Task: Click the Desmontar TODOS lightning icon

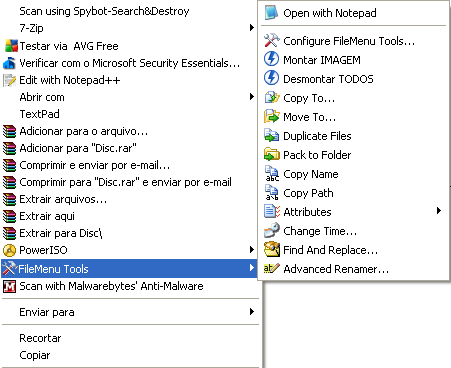Action: [271, 78]
